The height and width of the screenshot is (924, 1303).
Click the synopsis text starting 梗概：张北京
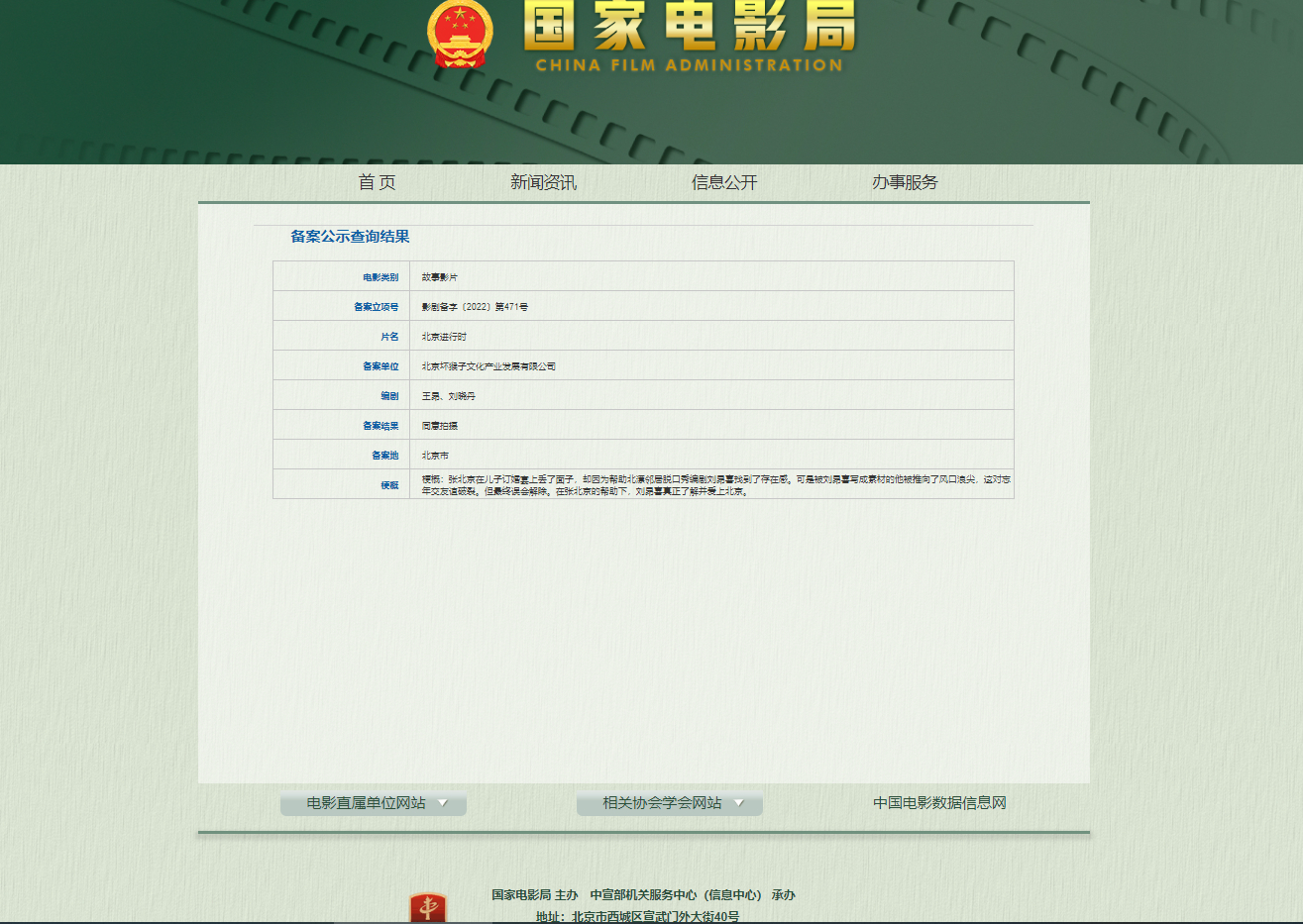coord(715,485)
